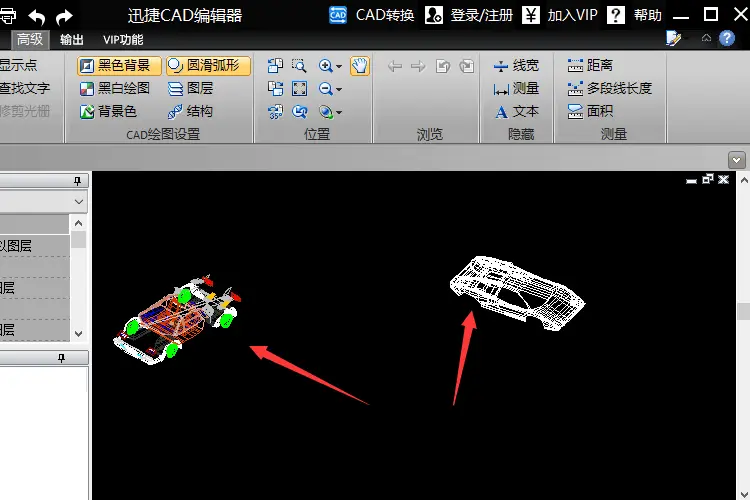This screenshot has width=750, height=500.
Task: Click the blue question mark help icon
Action: [x=727, y=38]
